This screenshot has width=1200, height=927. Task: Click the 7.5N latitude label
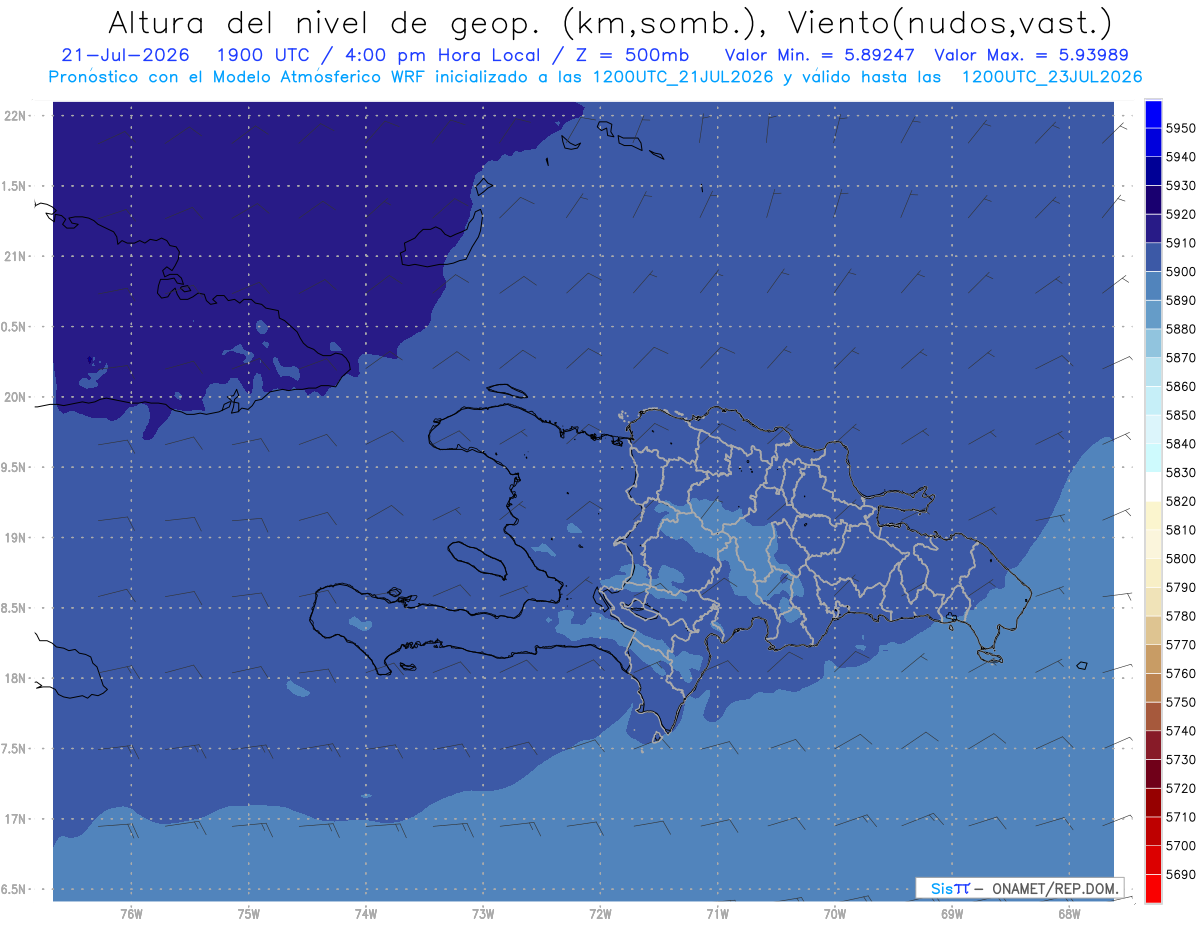(12, 749)
